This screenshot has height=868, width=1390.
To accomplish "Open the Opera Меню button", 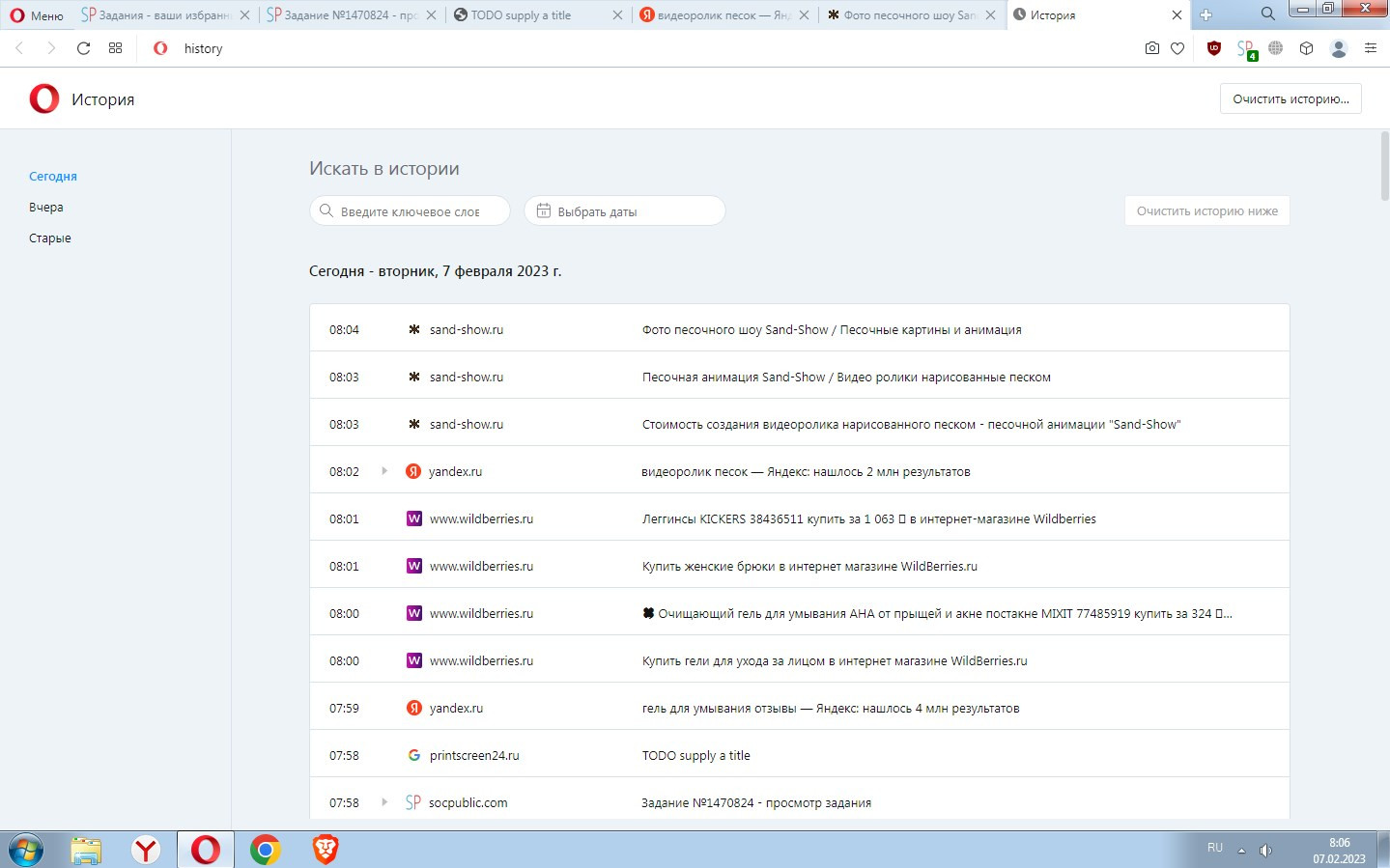I will [37, 15].
